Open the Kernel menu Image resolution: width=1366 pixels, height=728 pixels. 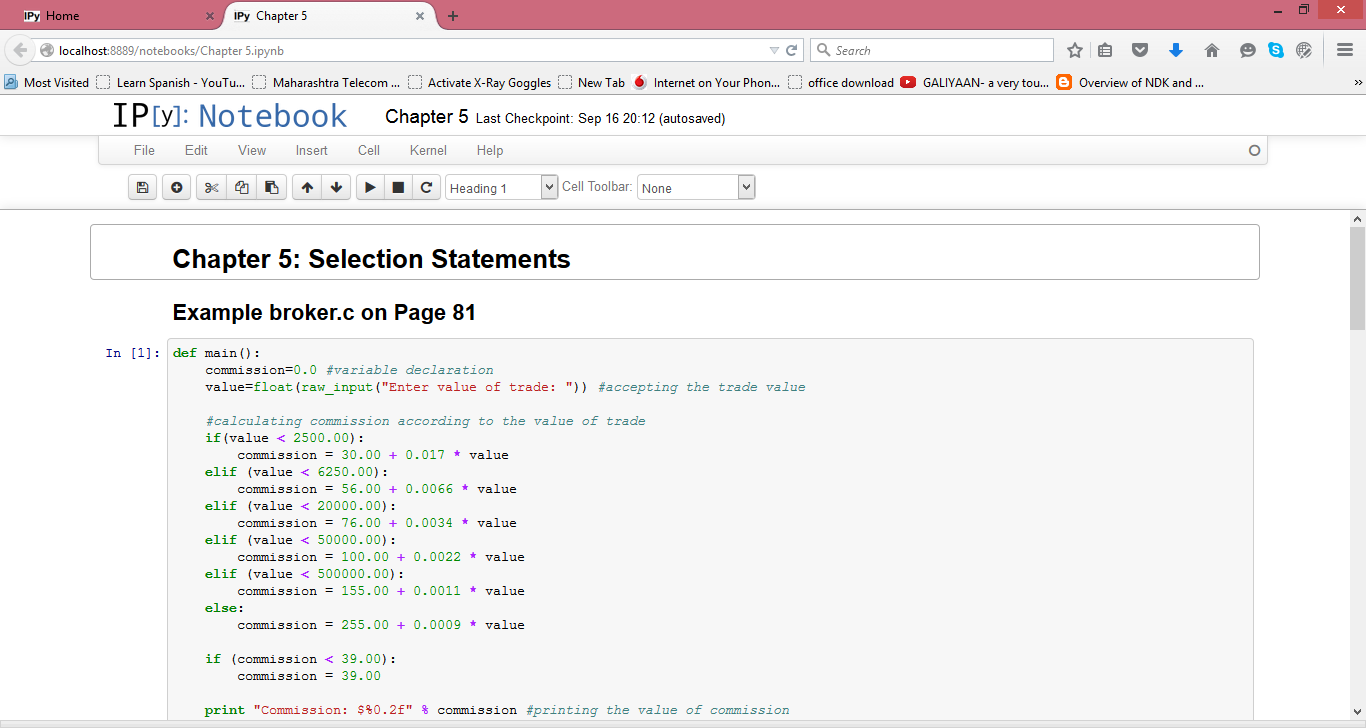(428, 150)
